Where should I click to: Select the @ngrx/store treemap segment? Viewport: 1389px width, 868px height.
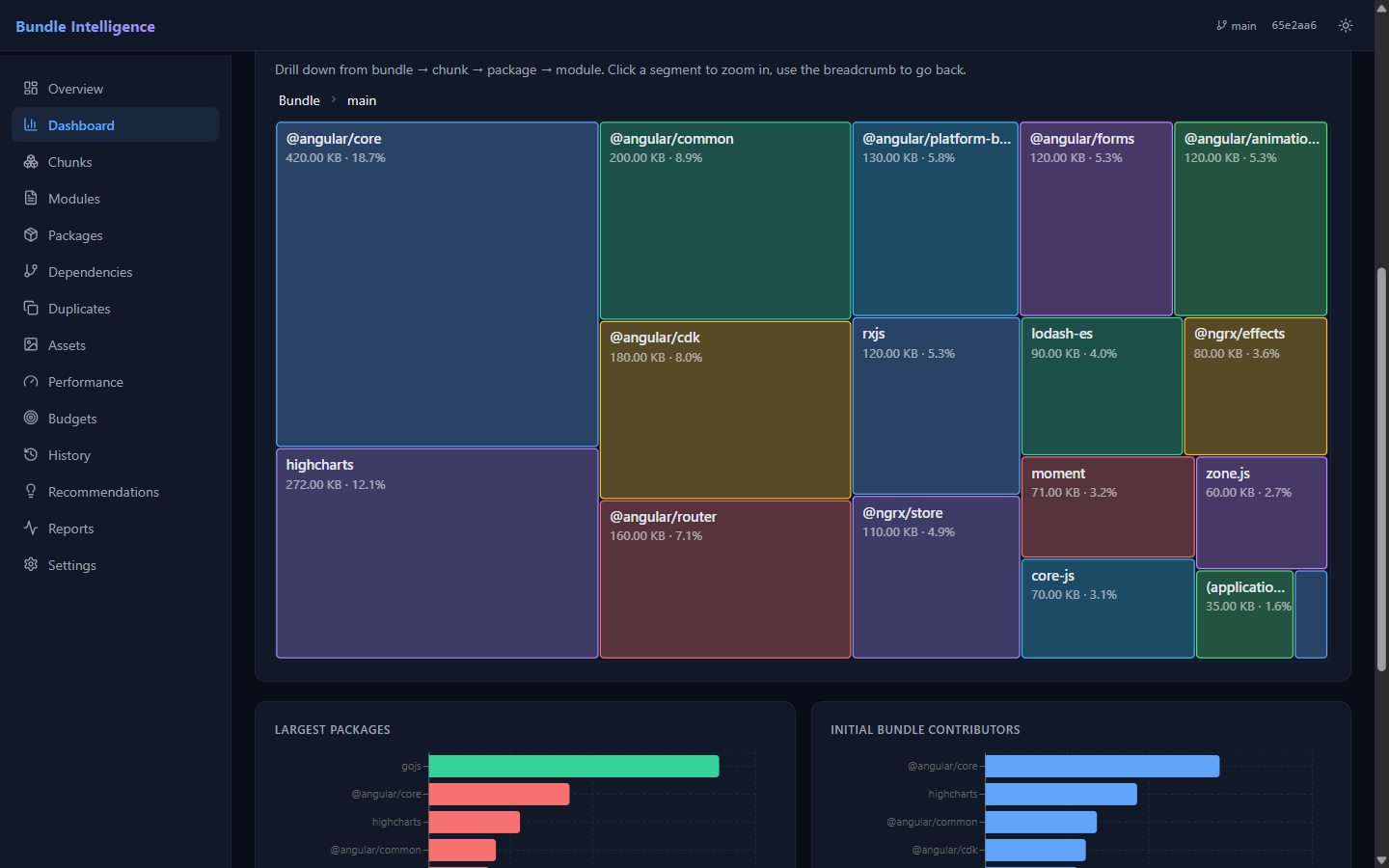(x=936, y=578)
